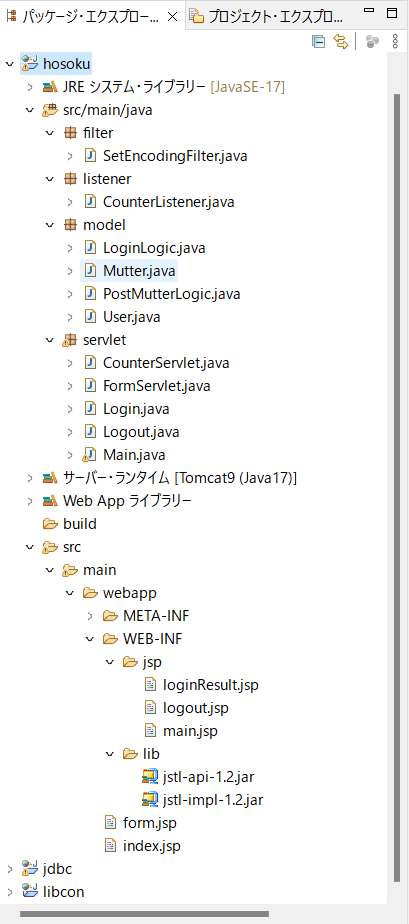Click the horizontal scrollbar thumb

pos(144,915)
